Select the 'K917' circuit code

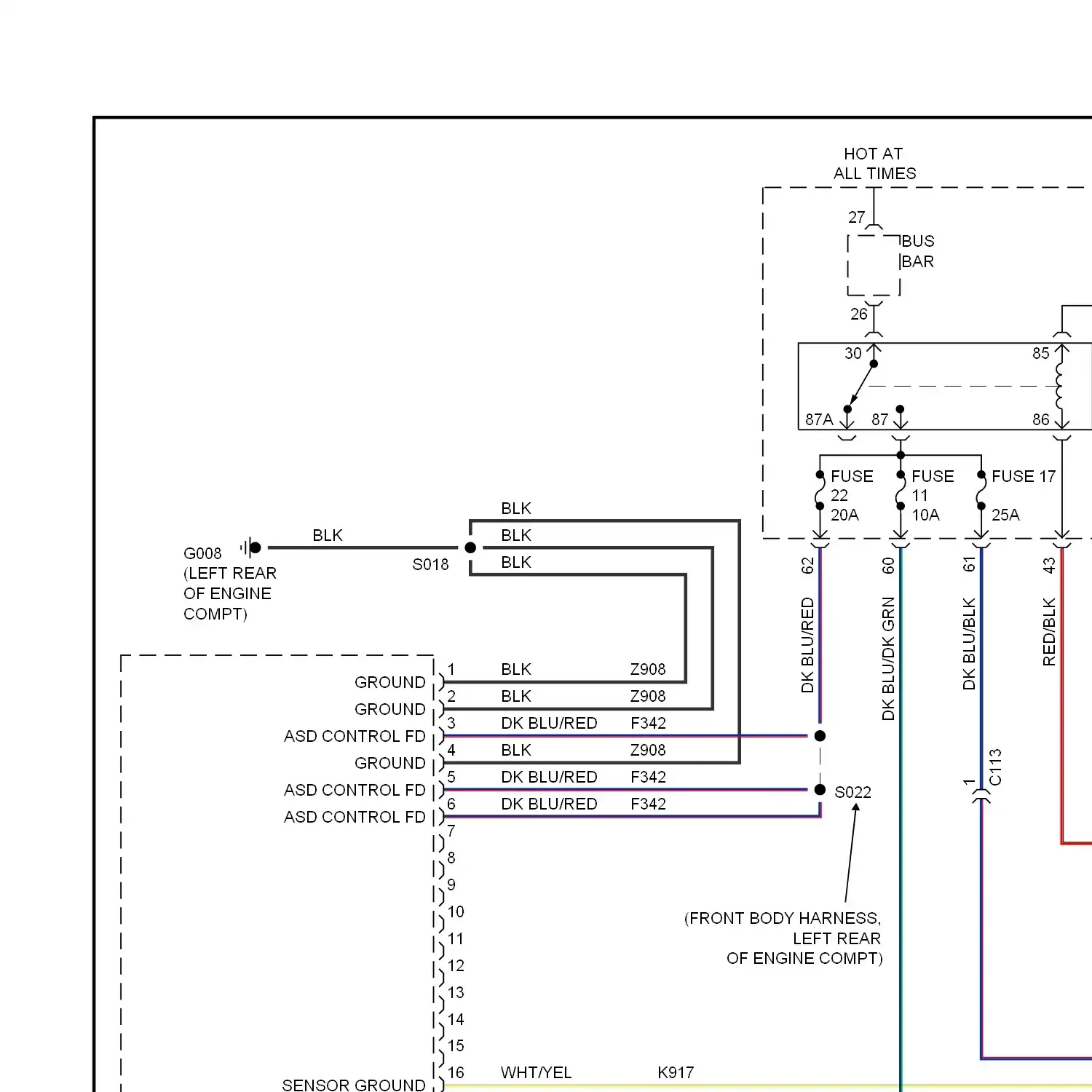676,1073
